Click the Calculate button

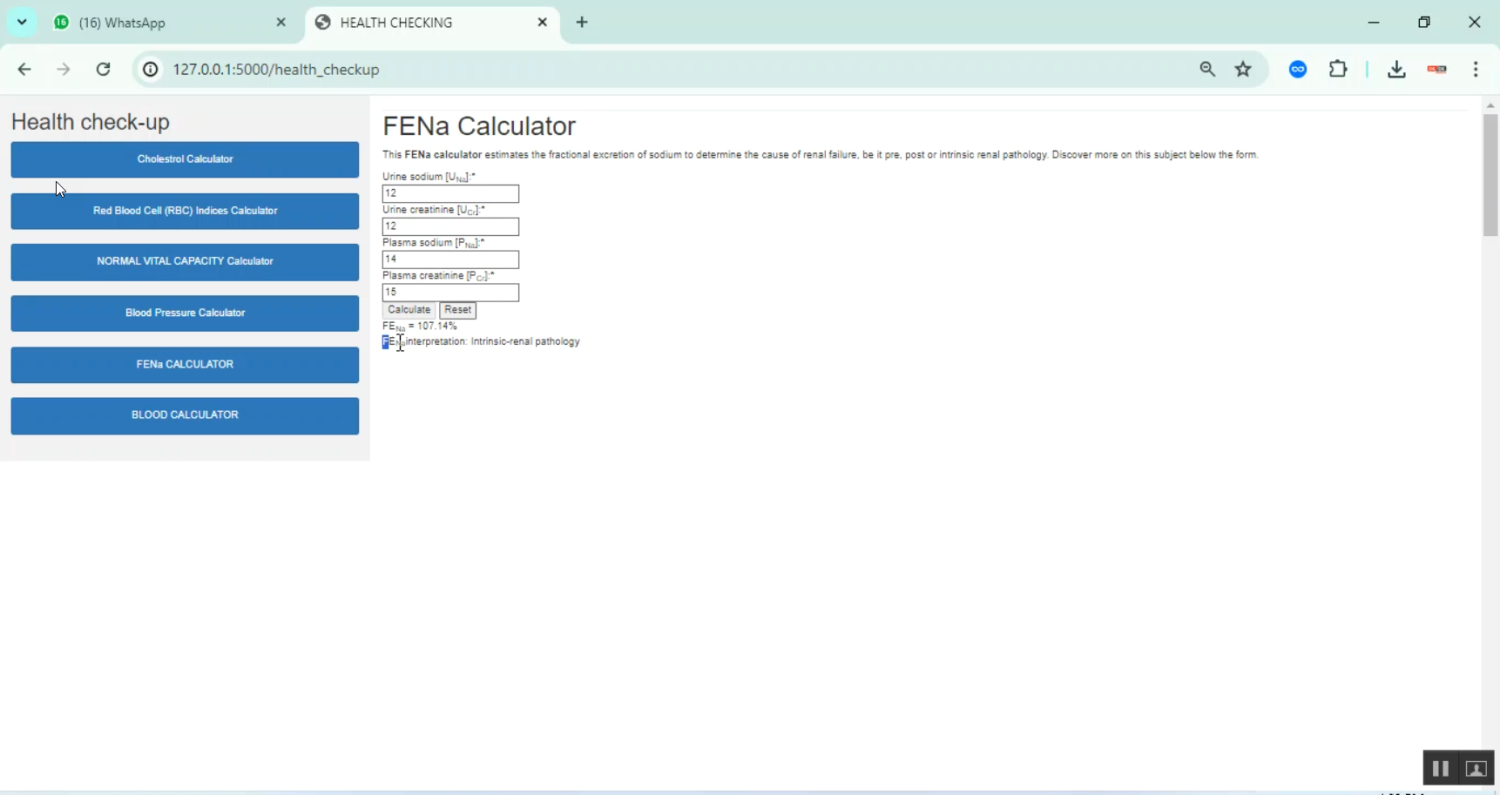(409, 310)
